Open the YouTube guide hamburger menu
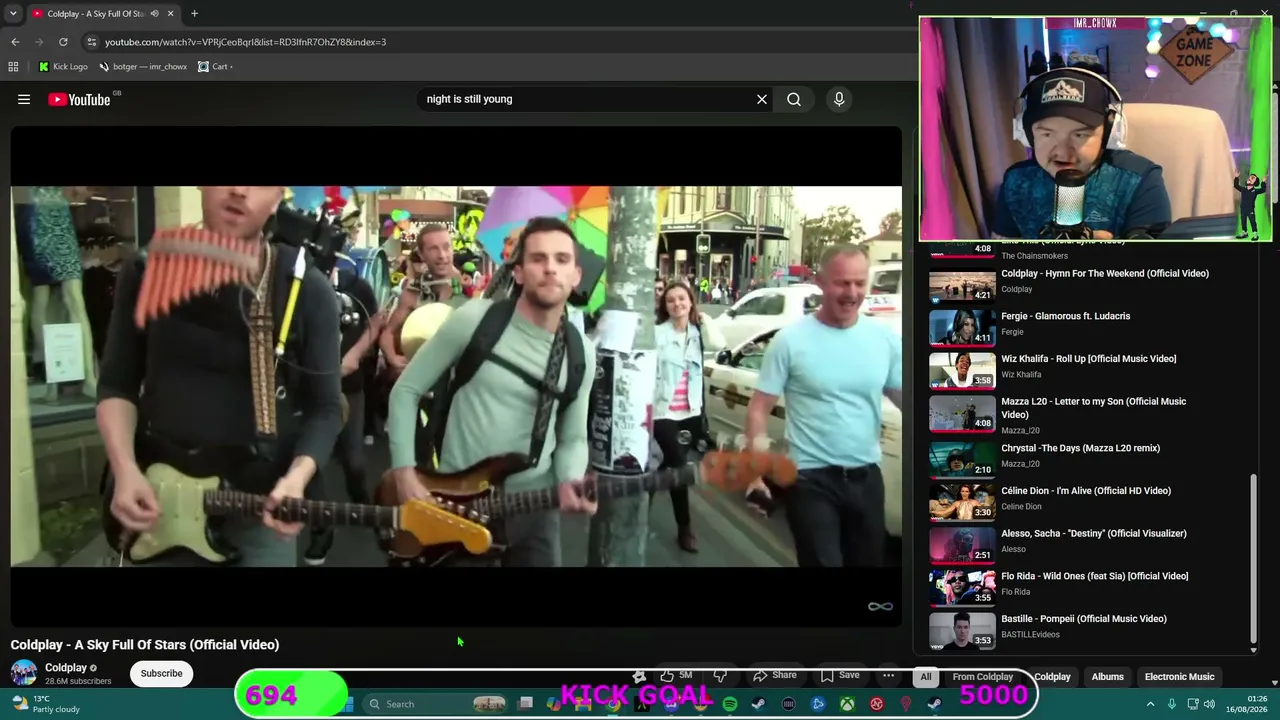This screenshot has height=720, width=1280. coord(24,99)
